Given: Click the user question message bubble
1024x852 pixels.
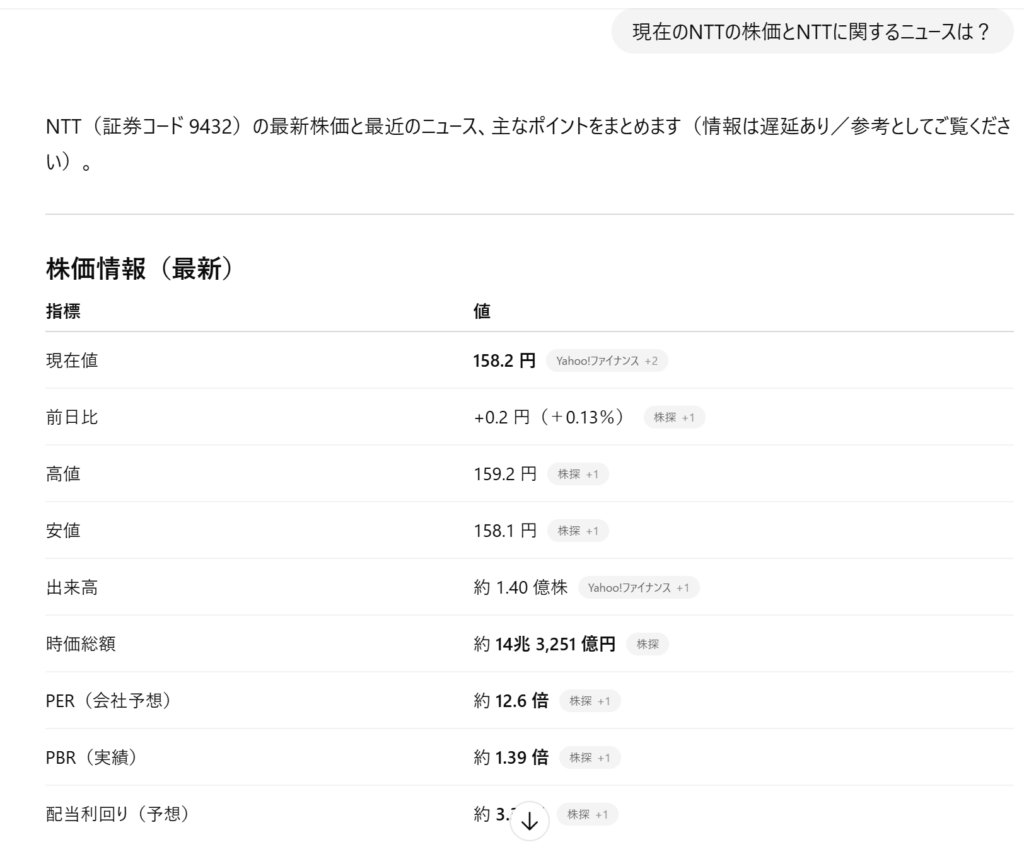Looking at the screenshot, I should point(811,32).
